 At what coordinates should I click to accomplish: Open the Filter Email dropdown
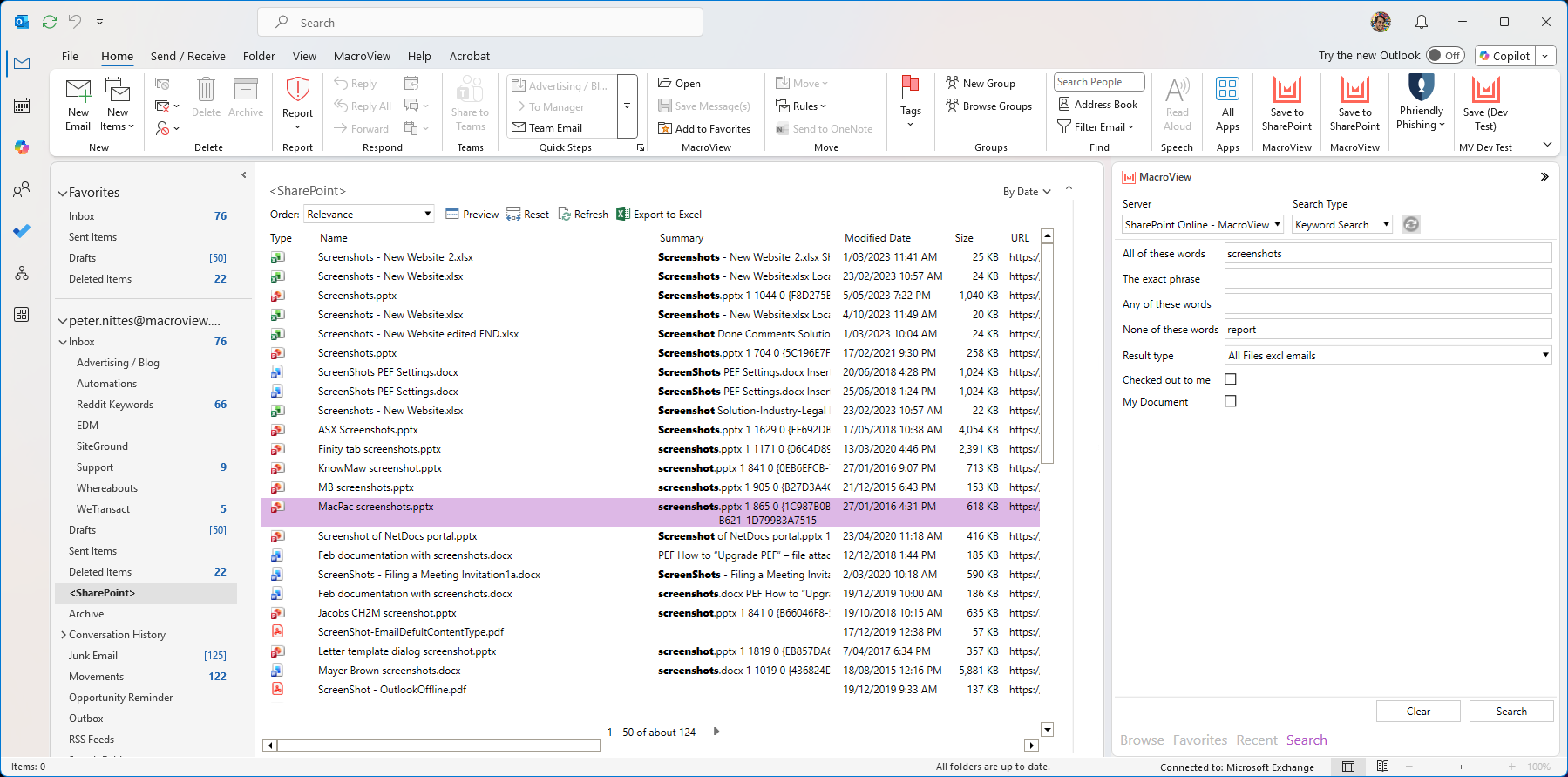1096,127
